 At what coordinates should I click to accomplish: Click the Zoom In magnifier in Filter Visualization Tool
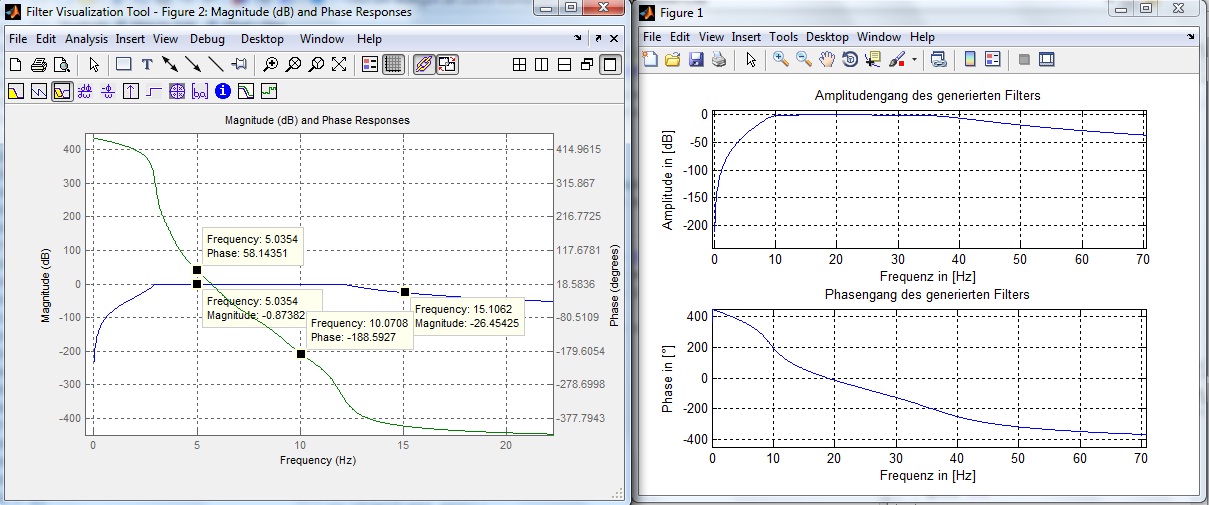point(270,65)
